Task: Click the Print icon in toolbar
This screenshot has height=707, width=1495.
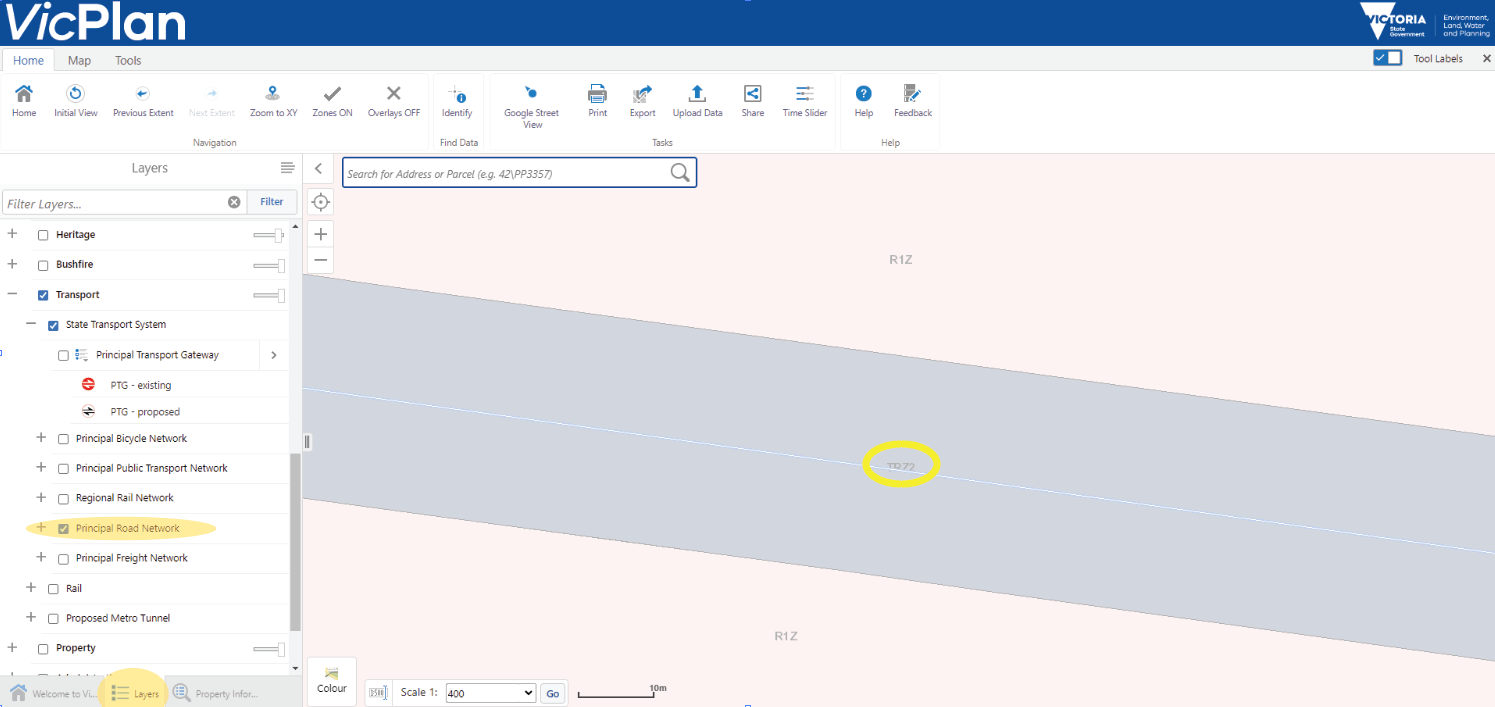Action: pyautogui.click(x=597, y=95)
